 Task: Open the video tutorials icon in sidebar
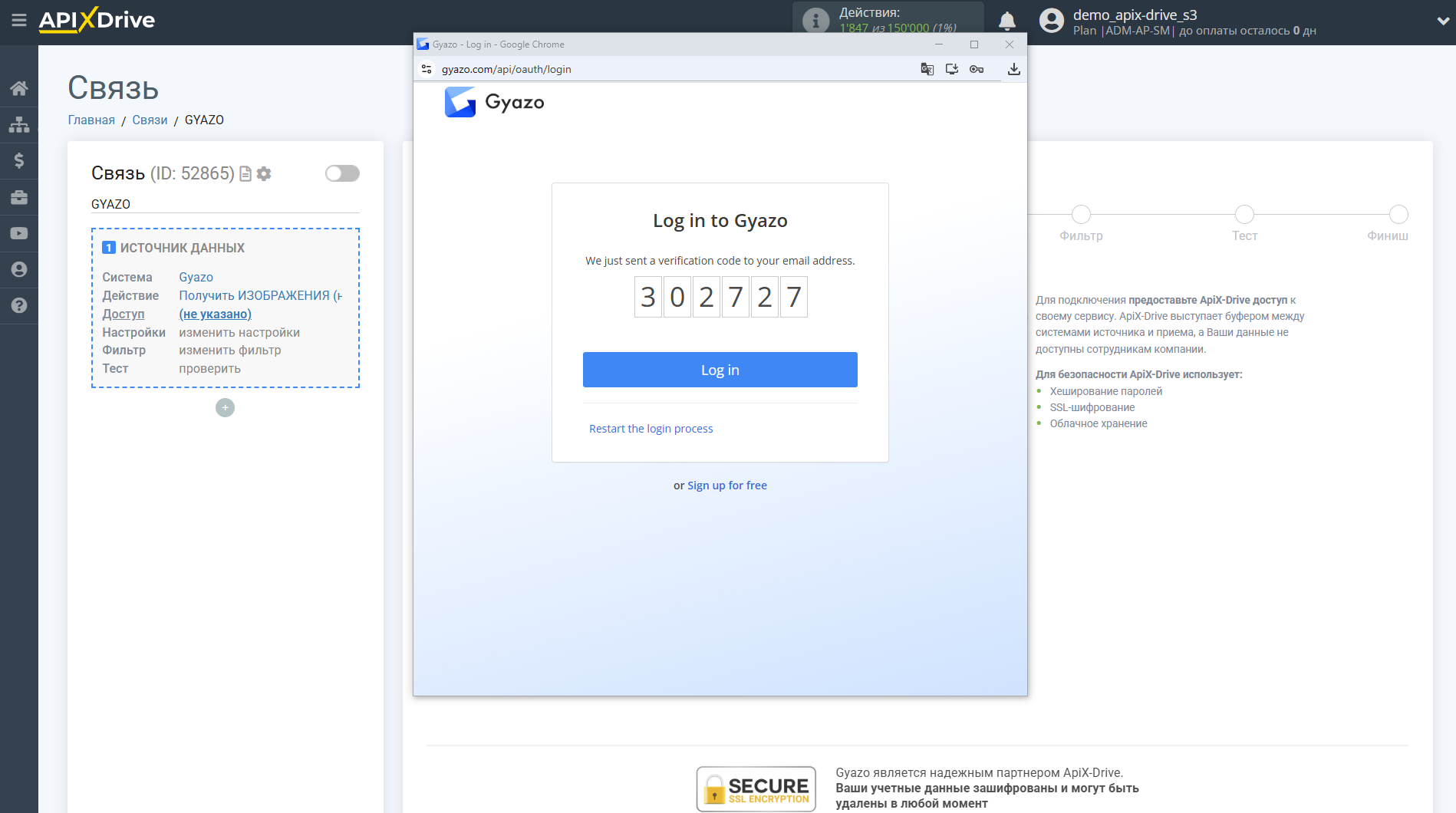point(19,232)
